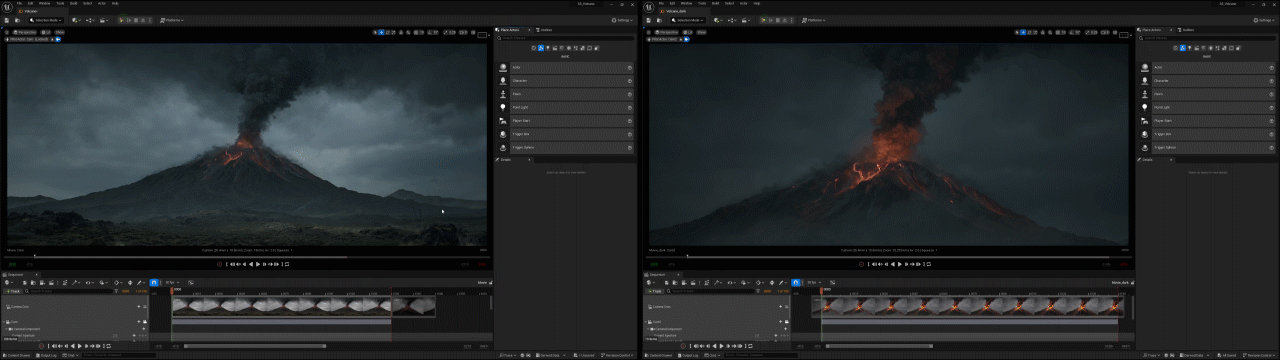1280x360 pixels.
Task: Select Camera Cuts track in left Sequencer
Action: (x=75, y=307)
